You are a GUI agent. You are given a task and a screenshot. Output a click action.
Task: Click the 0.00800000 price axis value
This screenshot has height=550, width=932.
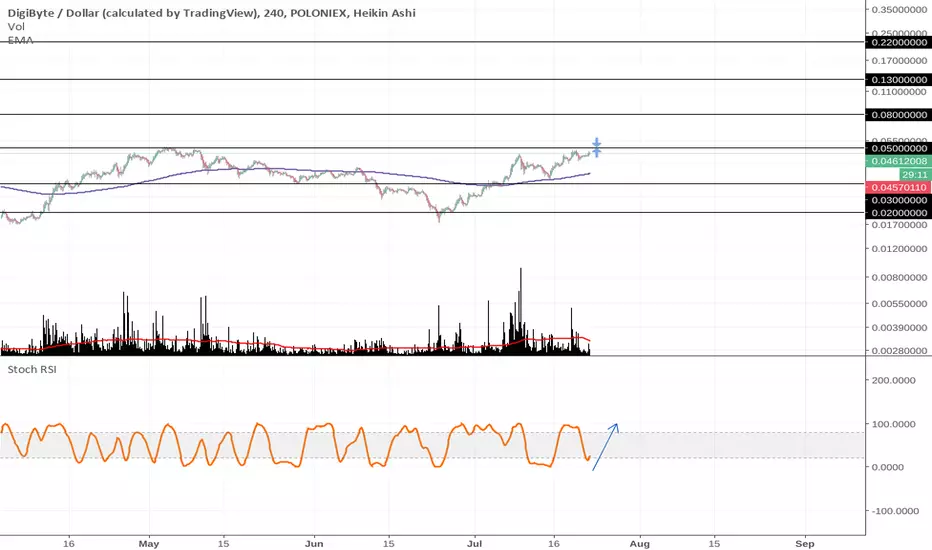click(x=899, y=277)
